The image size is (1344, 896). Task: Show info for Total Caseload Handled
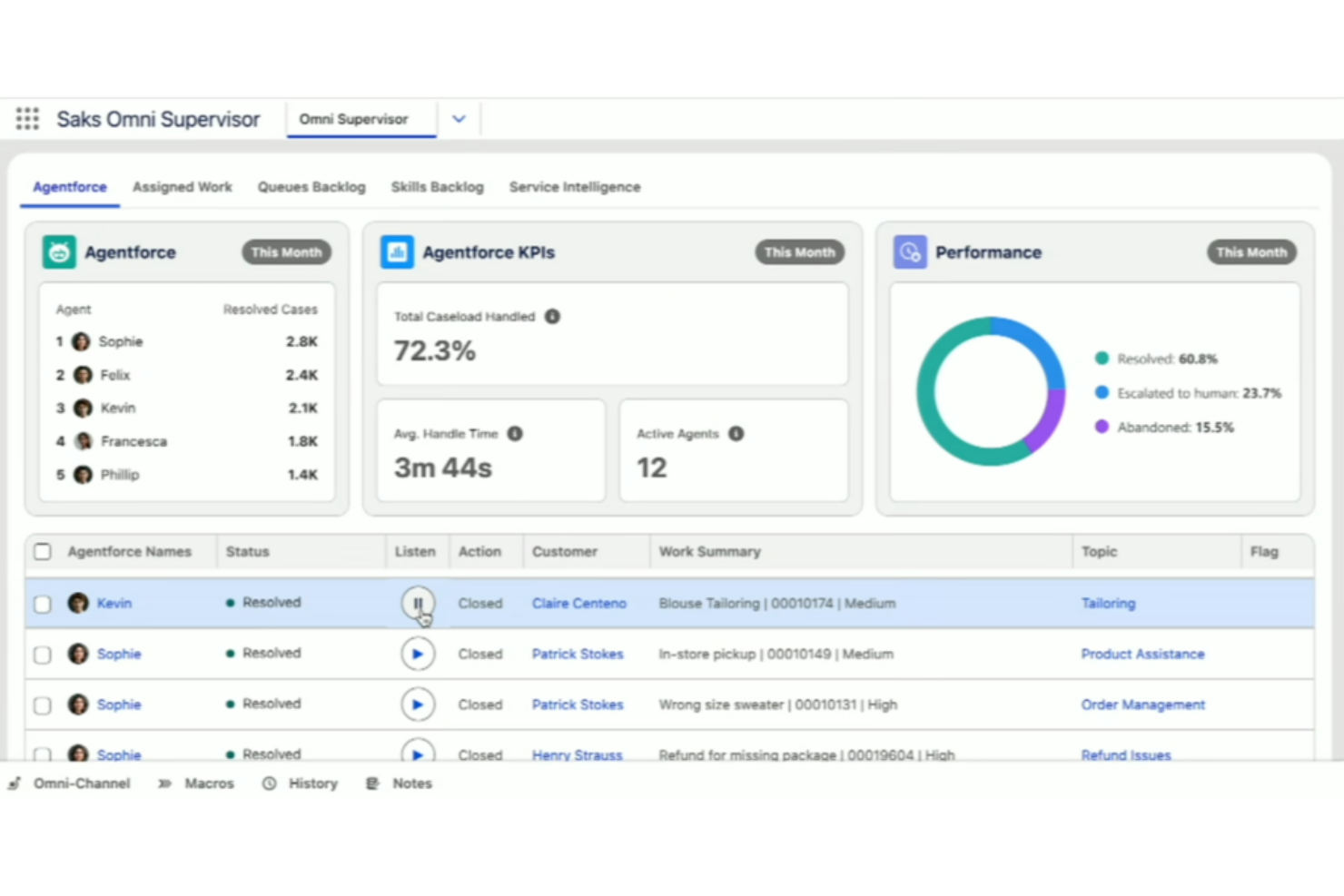tap(552, 317)
